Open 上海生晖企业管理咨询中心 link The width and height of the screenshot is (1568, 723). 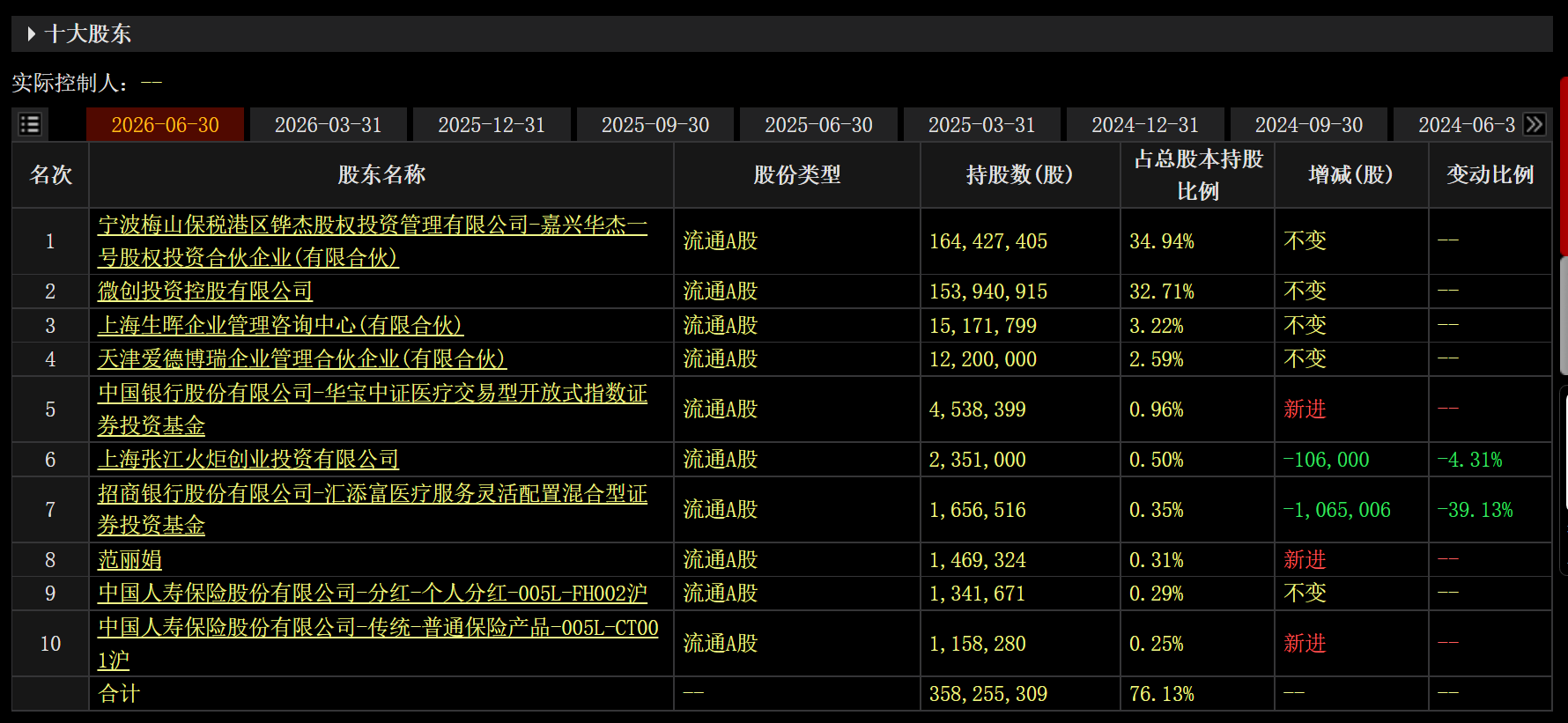[x=280, y=326]
